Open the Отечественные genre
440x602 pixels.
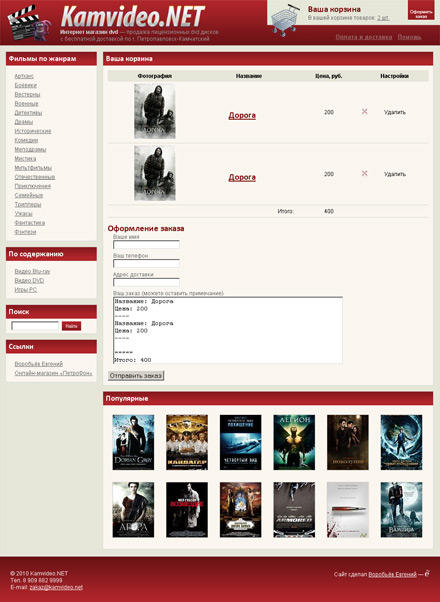point(35,177)
